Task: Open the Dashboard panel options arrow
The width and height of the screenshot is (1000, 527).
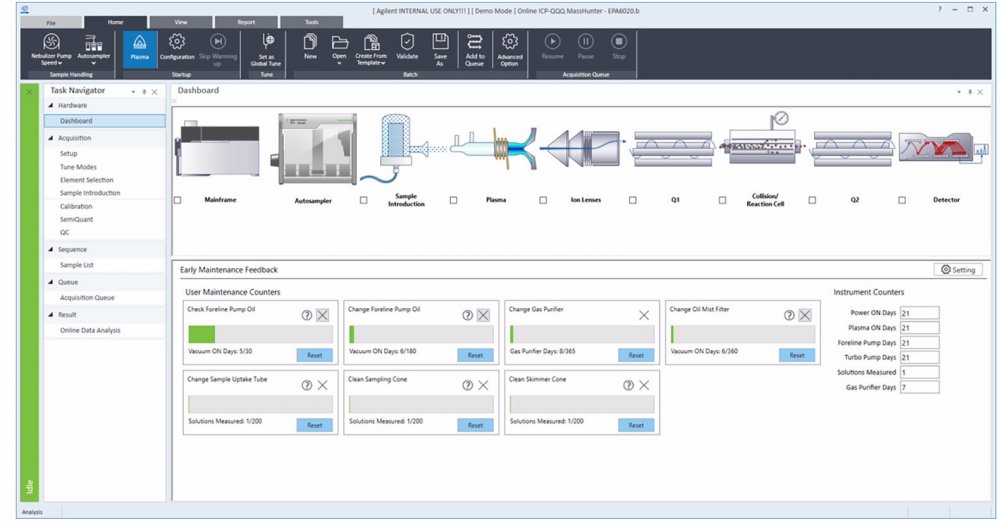Action: coord(959,92)
